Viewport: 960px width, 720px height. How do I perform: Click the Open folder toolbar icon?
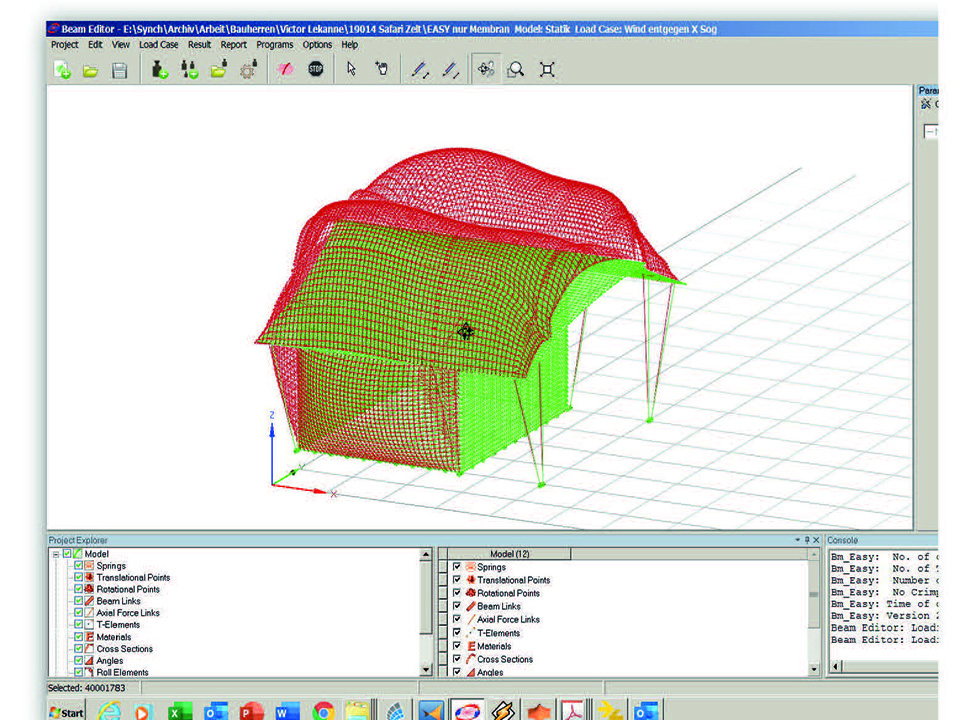click(x=90, y=70)
